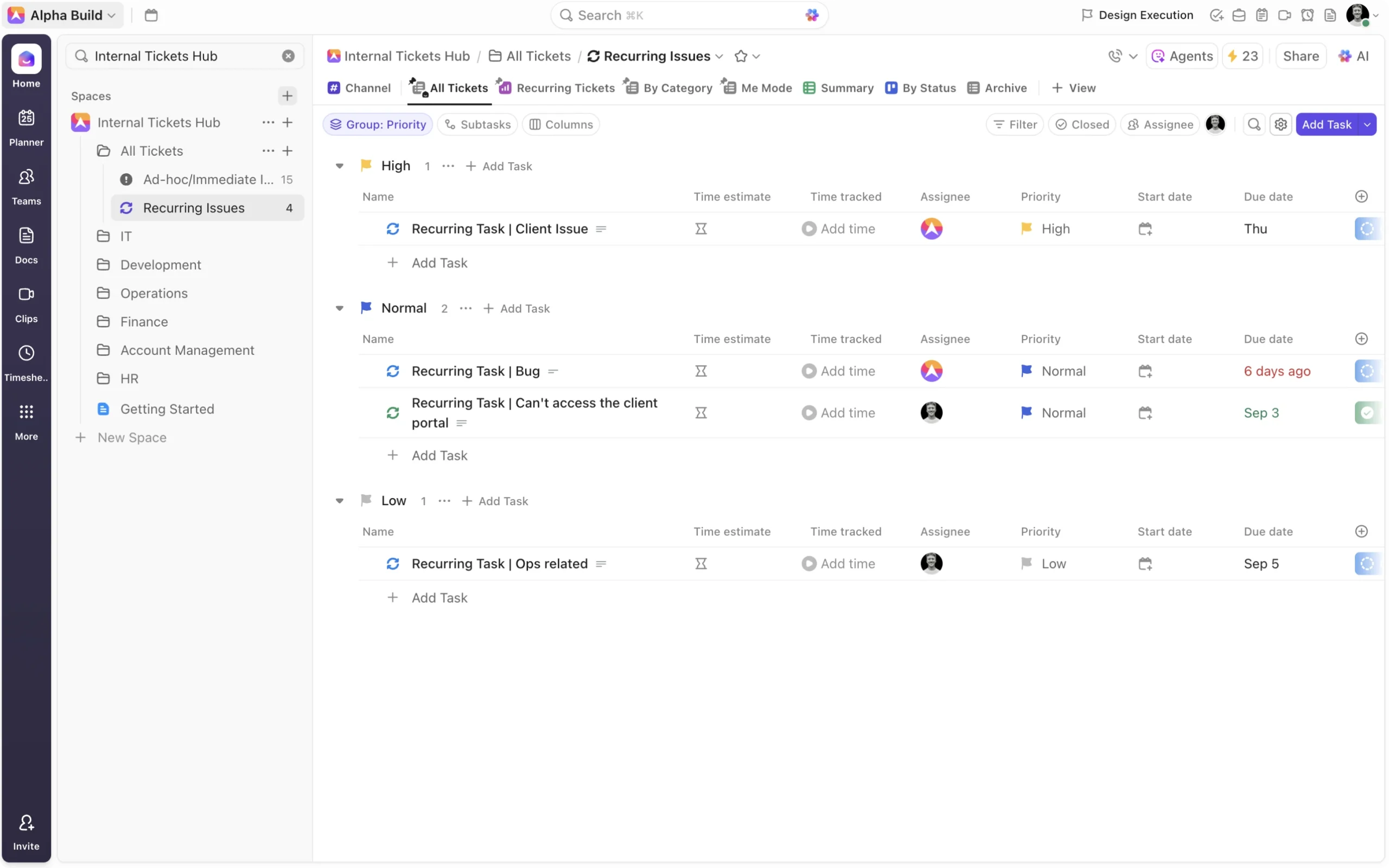Click the search tasks magnifier icon

click(1253, 125)
